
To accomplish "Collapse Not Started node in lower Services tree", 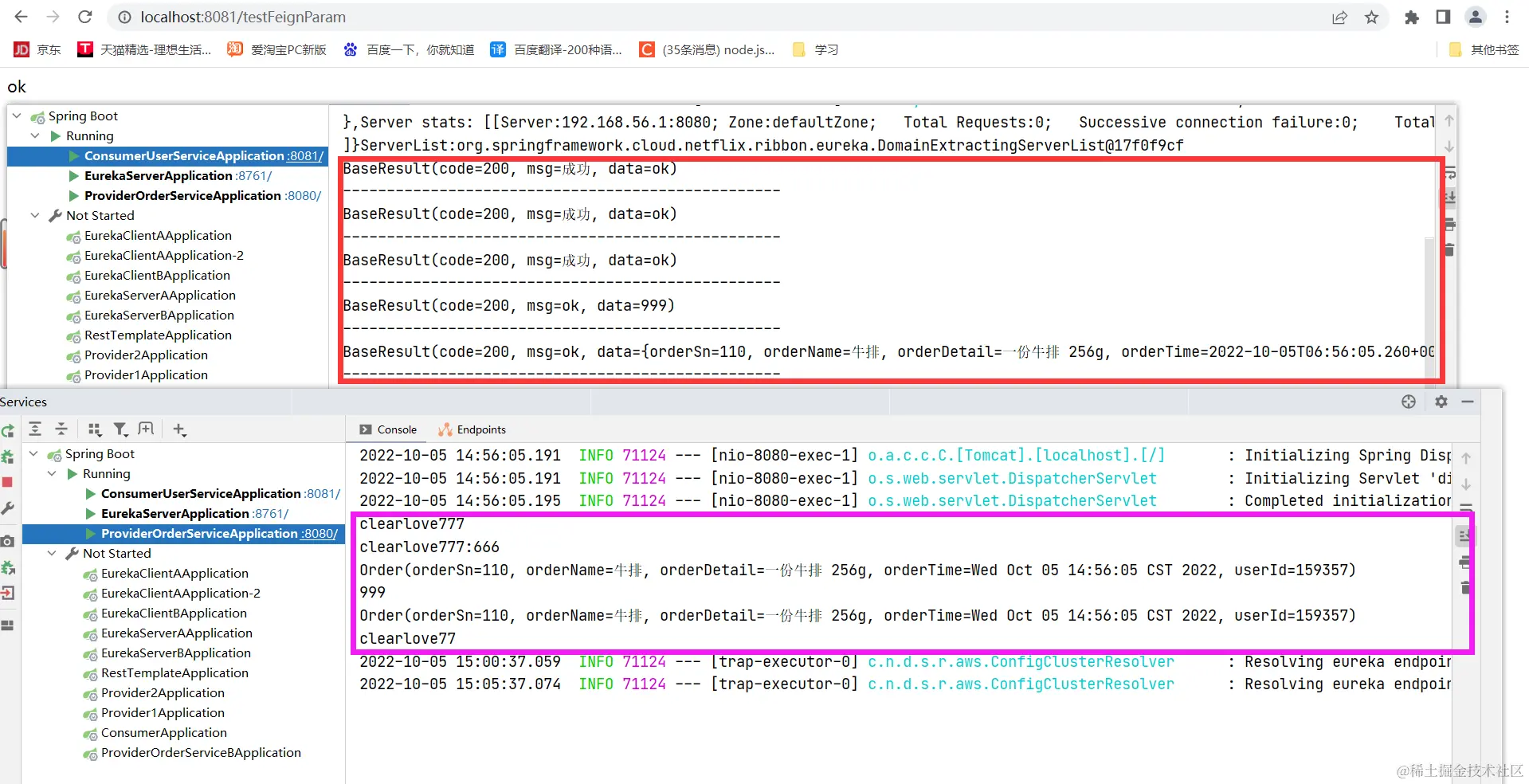I will click(52, 553).
